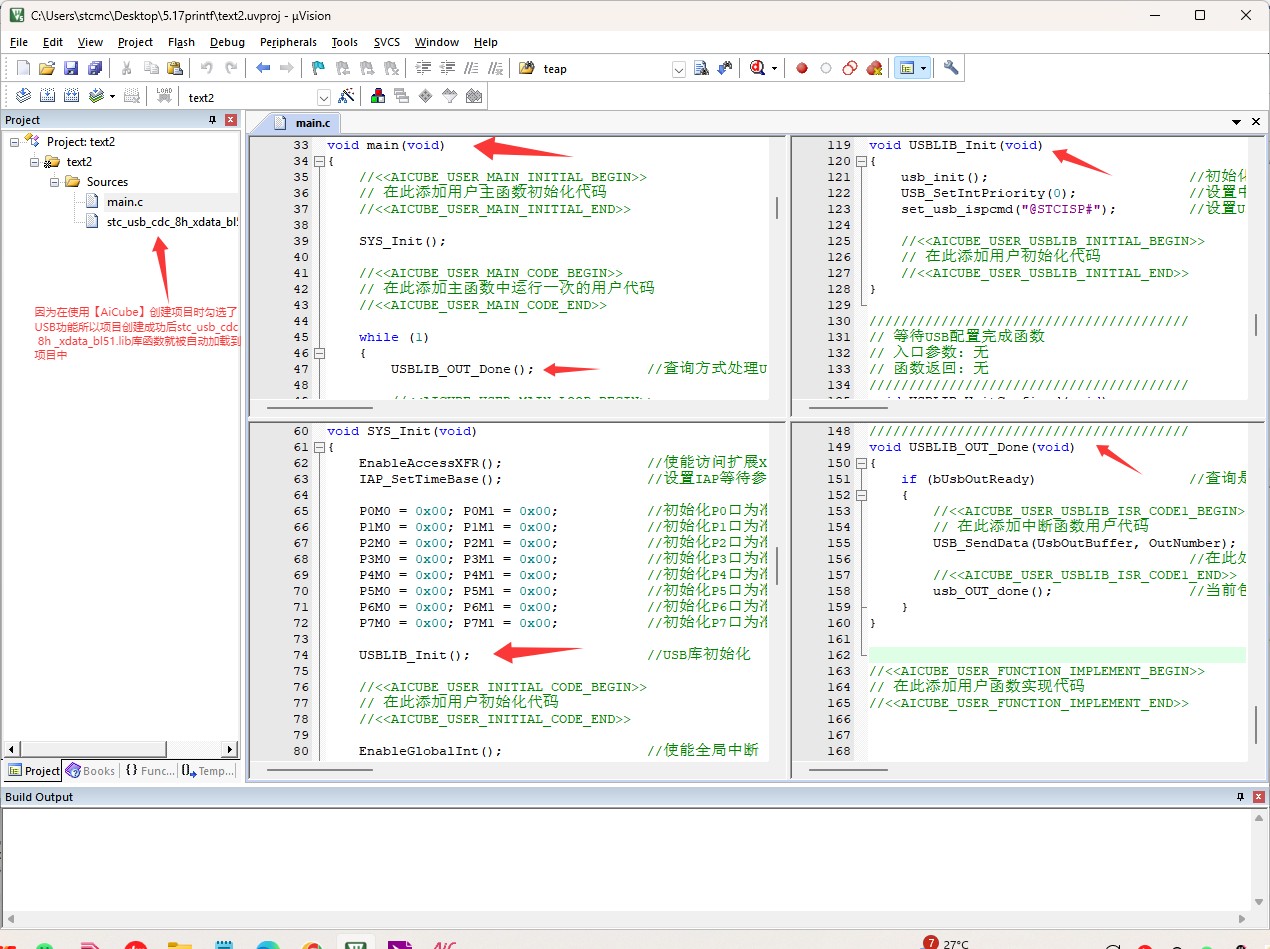This screenshot has width=1270, height=949.
Task: Collapse the while loop fold at line 46
Action: pos(319,353)
